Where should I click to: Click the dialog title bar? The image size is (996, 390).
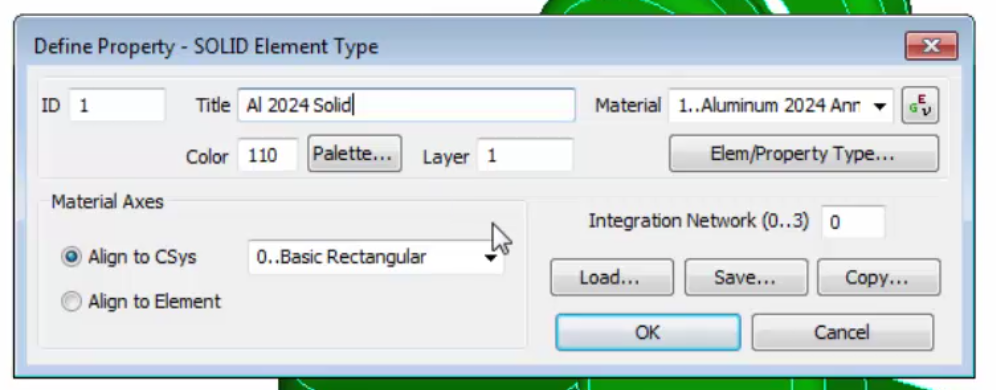(x=445, y=46)
